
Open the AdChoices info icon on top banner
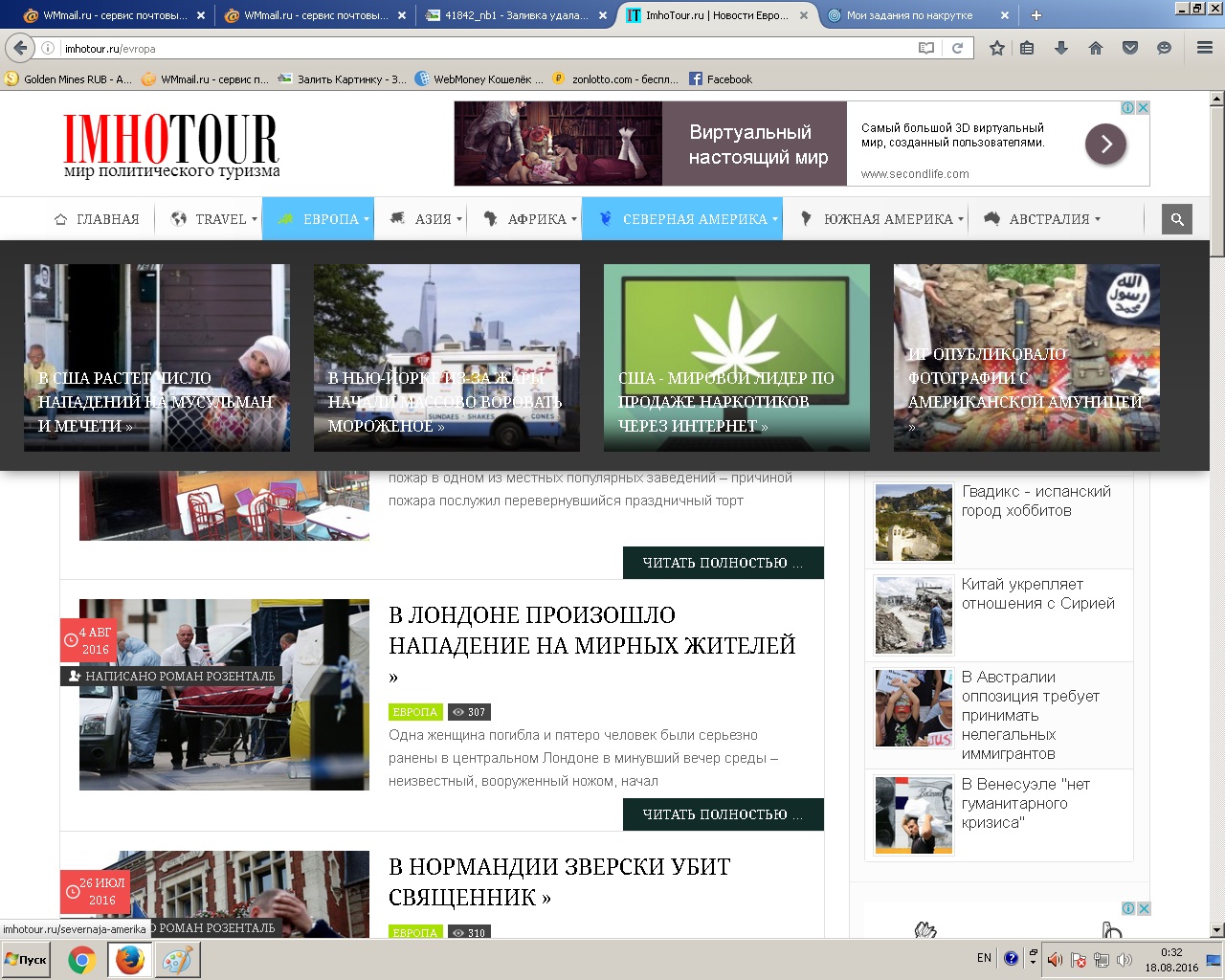pyautogui.click(x=1127, y=108)
